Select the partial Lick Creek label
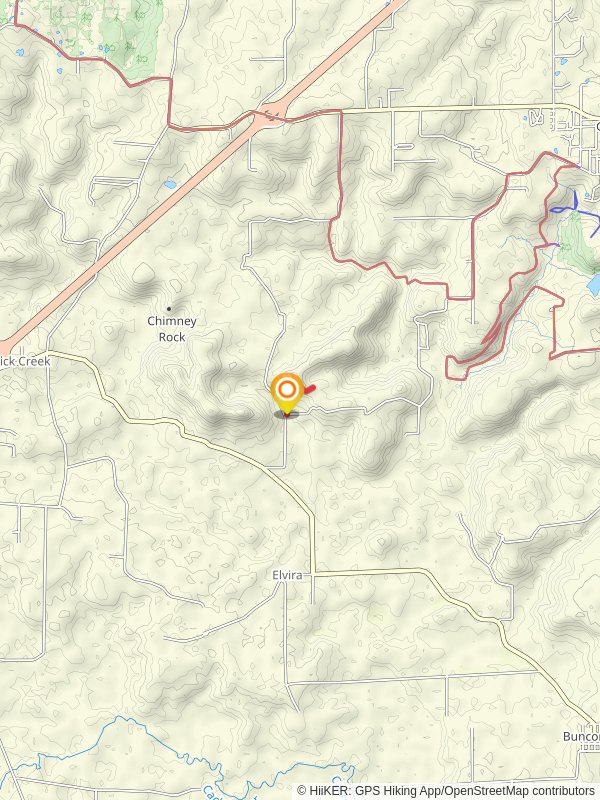Viewport: 600px width, 800px height. point(25,361)
